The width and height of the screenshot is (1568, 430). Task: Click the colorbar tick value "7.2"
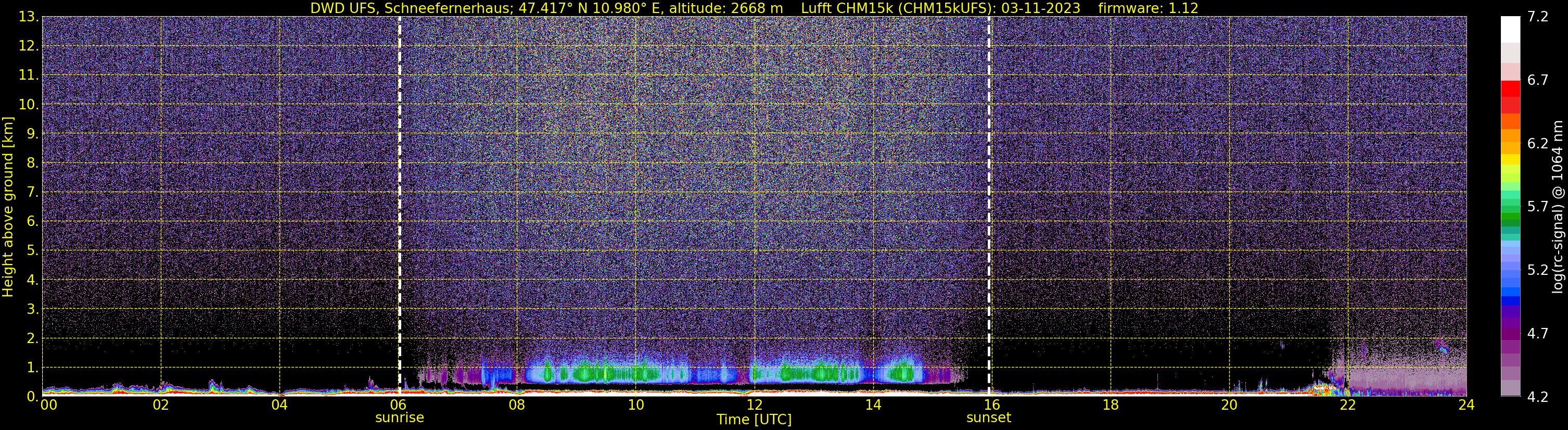1537,17
